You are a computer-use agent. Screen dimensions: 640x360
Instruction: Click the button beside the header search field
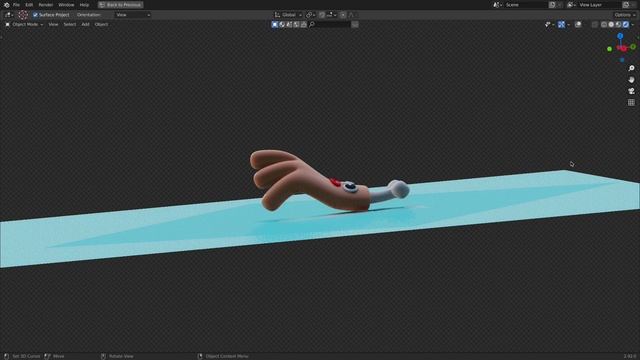coord(355,24)
